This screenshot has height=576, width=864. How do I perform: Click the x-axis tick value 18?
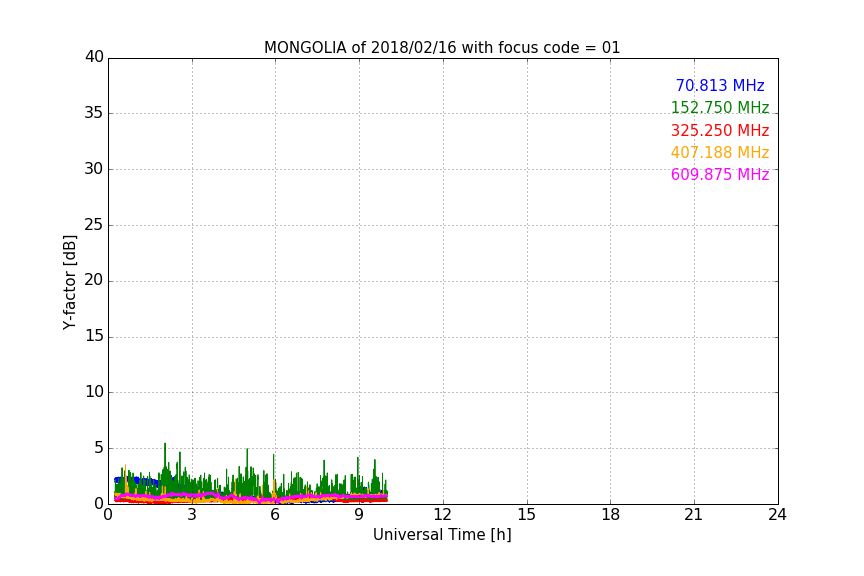pyautogui.click(x=611, y=515)
